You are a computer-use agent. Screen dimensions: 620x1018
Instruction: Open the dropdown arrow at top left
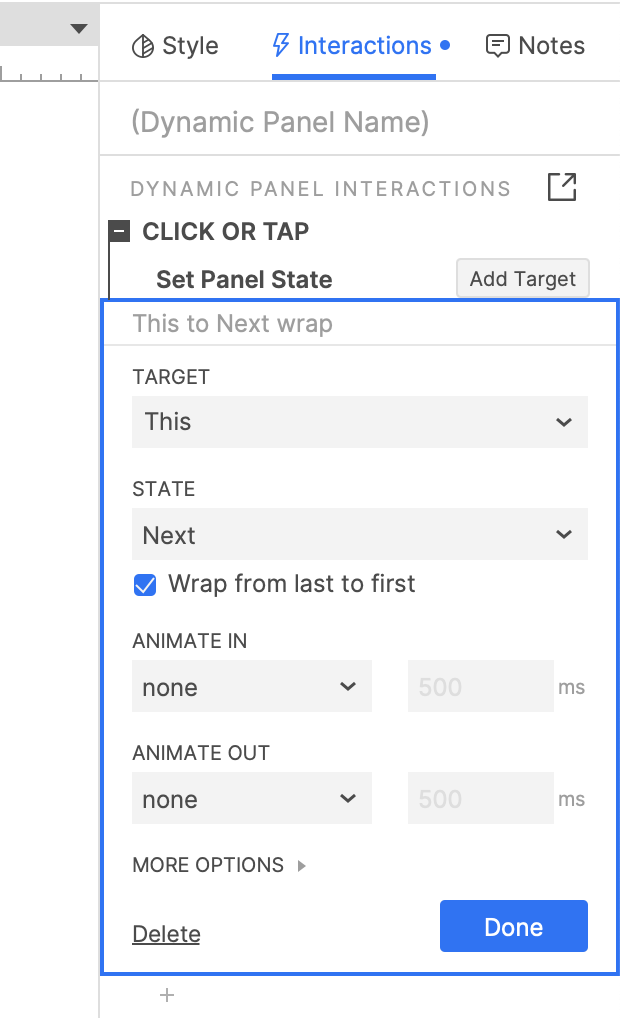[x=79, y=29]
